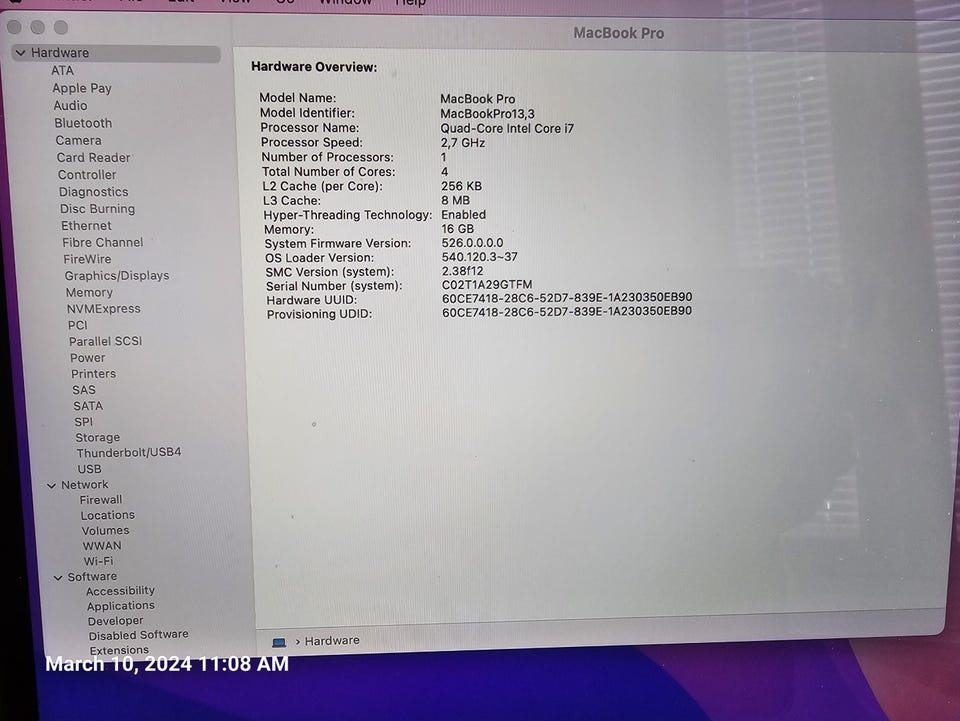
Task: Select SAS in the sidebar
Action: tap(84, 390)
